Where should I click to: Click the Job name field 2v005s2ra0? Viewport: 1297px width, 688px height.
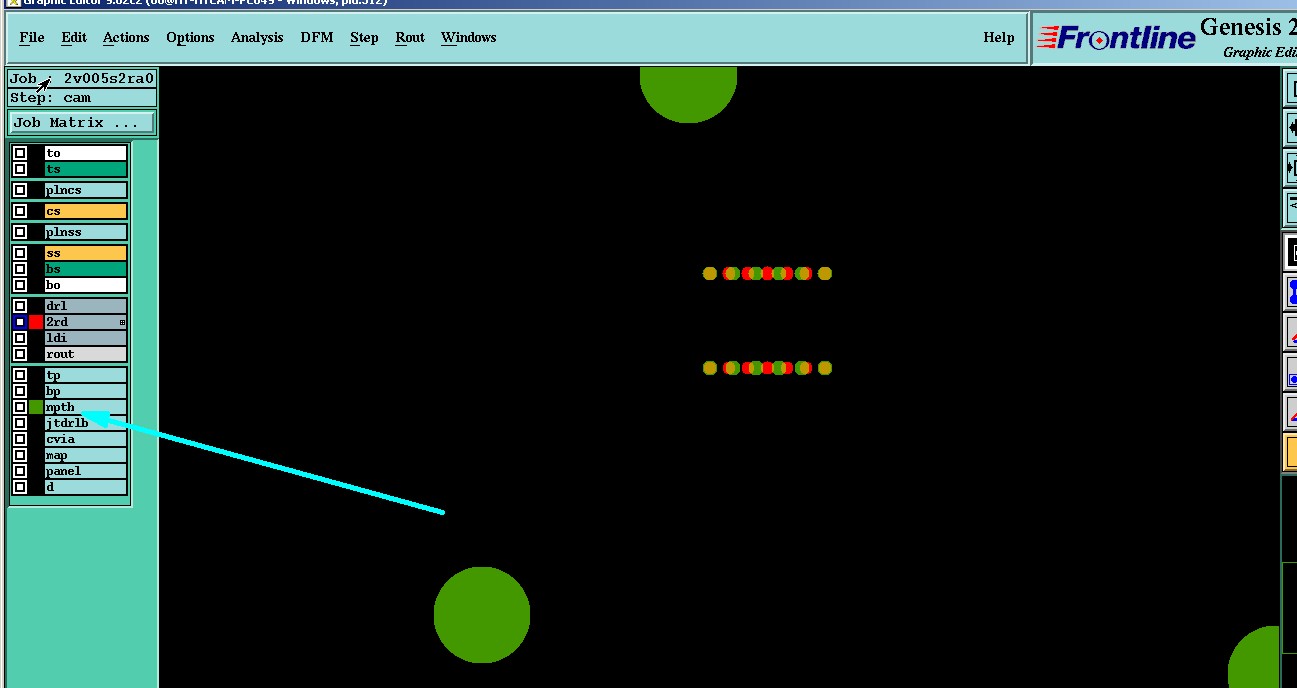pyautogui.click(x=82, y=78)
